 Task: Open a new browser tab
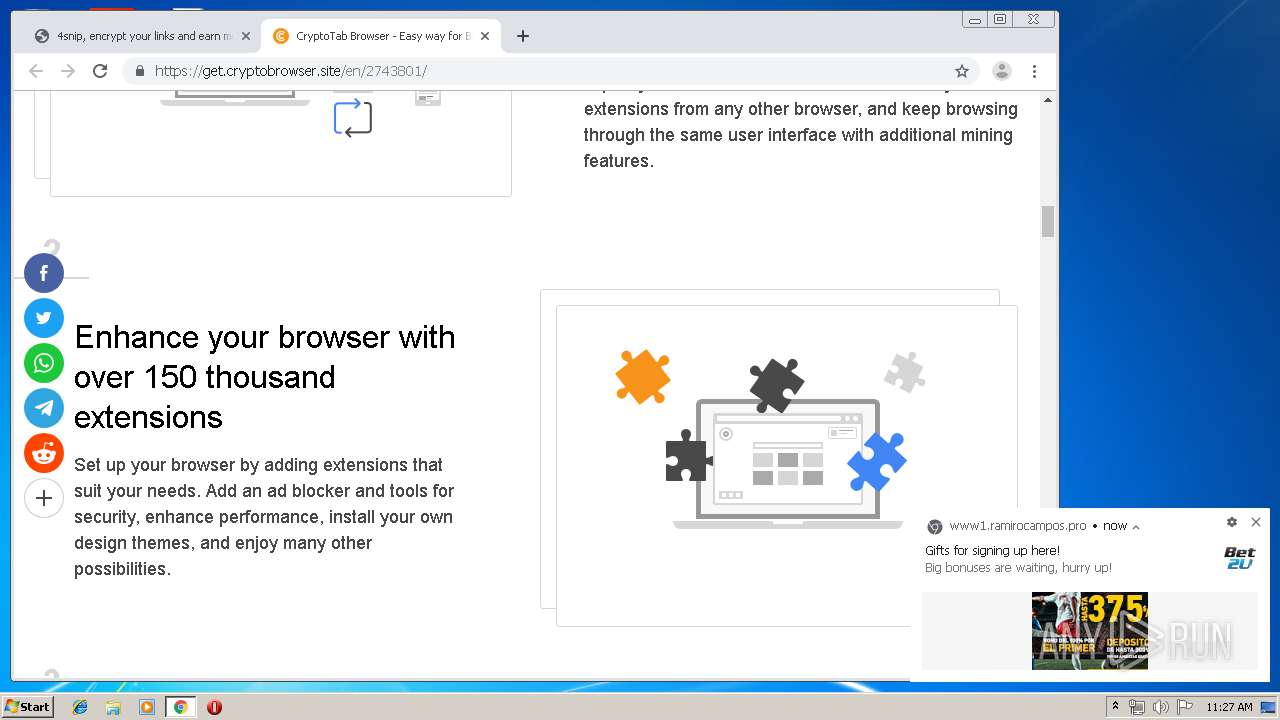pos(523,36)
